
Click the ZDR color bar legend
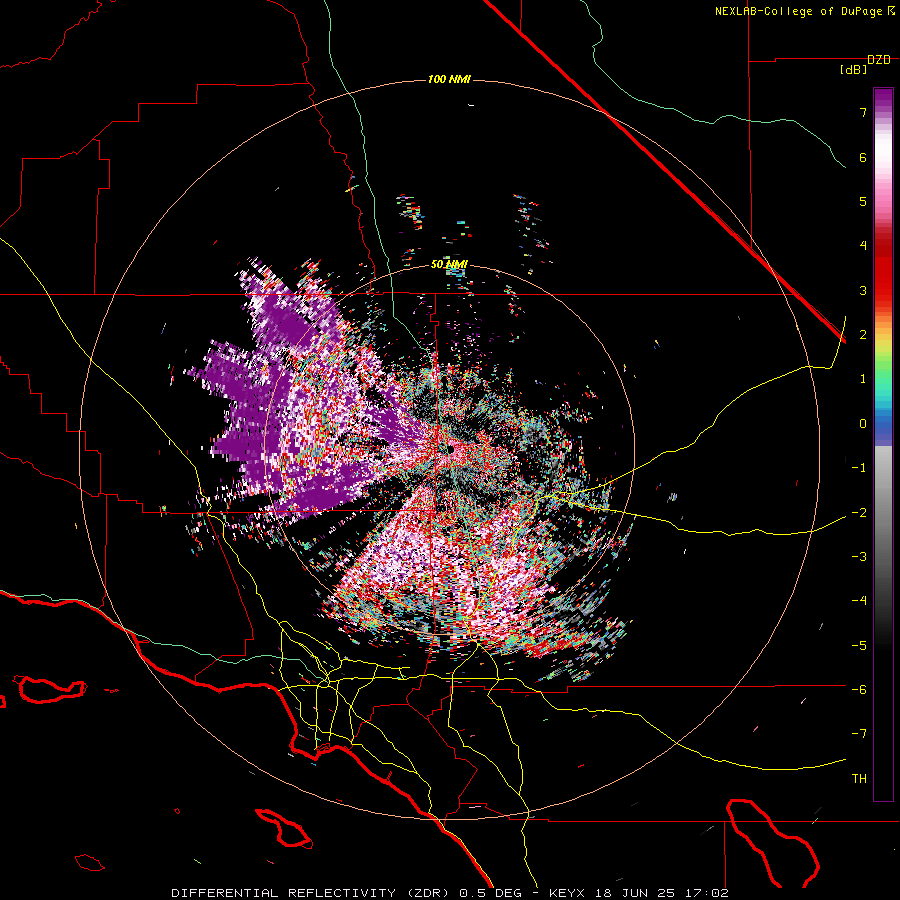pyautogui.click(x=883, y=444)
